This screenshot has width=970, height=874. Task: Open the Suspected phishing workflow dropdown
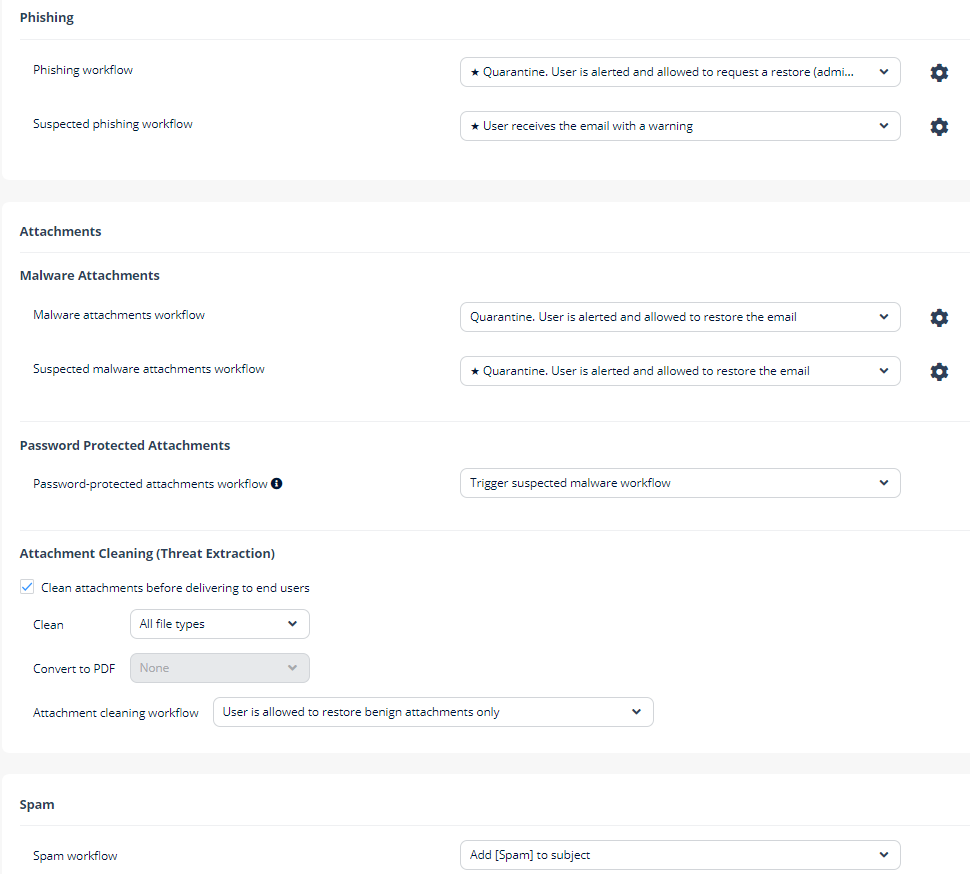(680, 126)
